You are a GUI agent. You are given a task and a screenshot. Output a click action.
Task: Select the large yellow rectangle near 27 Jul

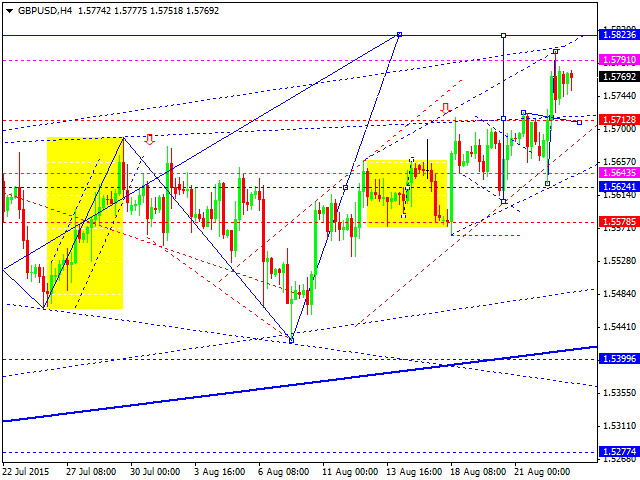coord(85,223)
